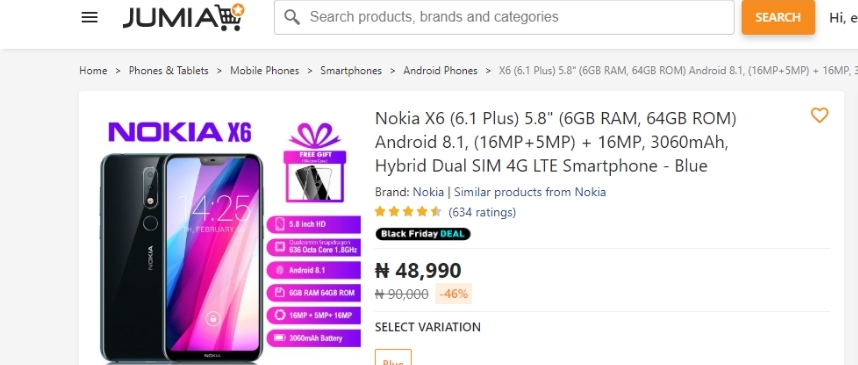Click the Jumia logo
The width and height of the screenshot is (858, 365).
pyautogui.click(x=183, y=17)
